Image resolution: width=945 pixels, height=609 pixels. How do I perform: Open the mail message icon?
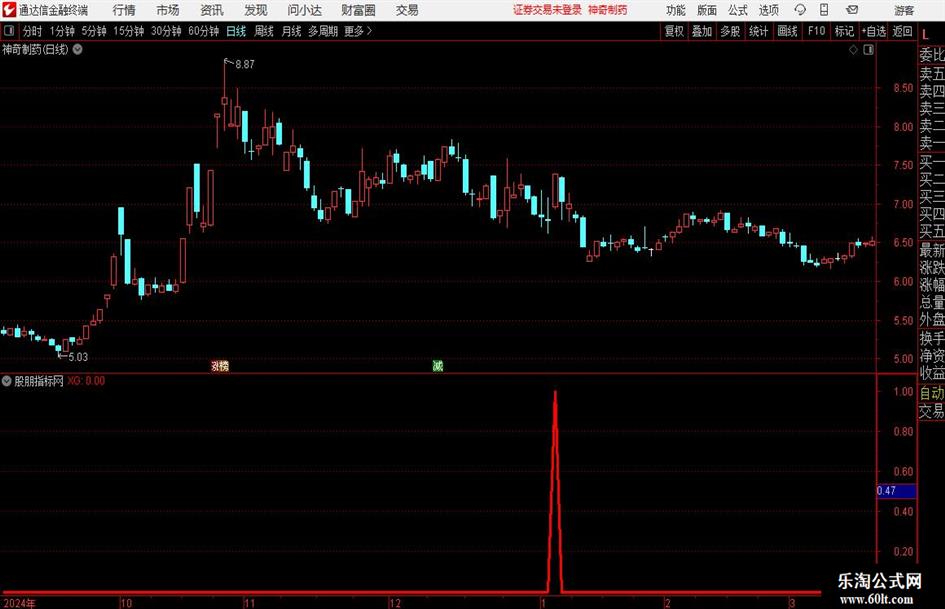852,10
